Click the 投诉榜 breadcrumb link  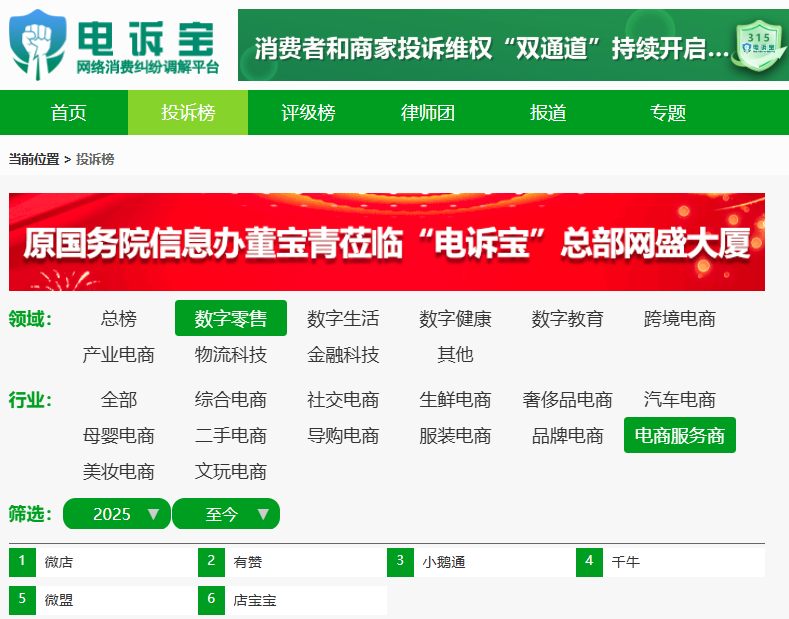(x=95, y=160)
